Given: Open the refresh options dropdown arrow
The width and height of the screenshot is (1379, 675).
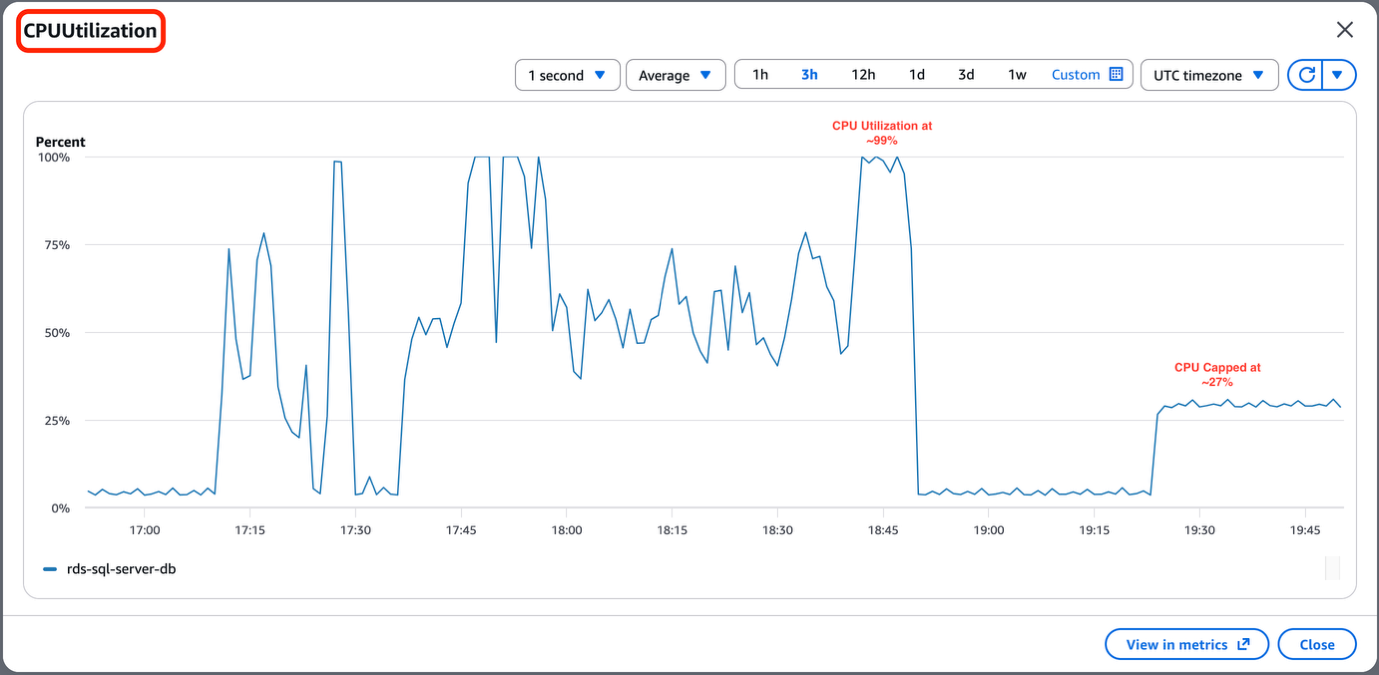Looking at the screenshot, I should pyautogui.click(x=1339, y=75).
